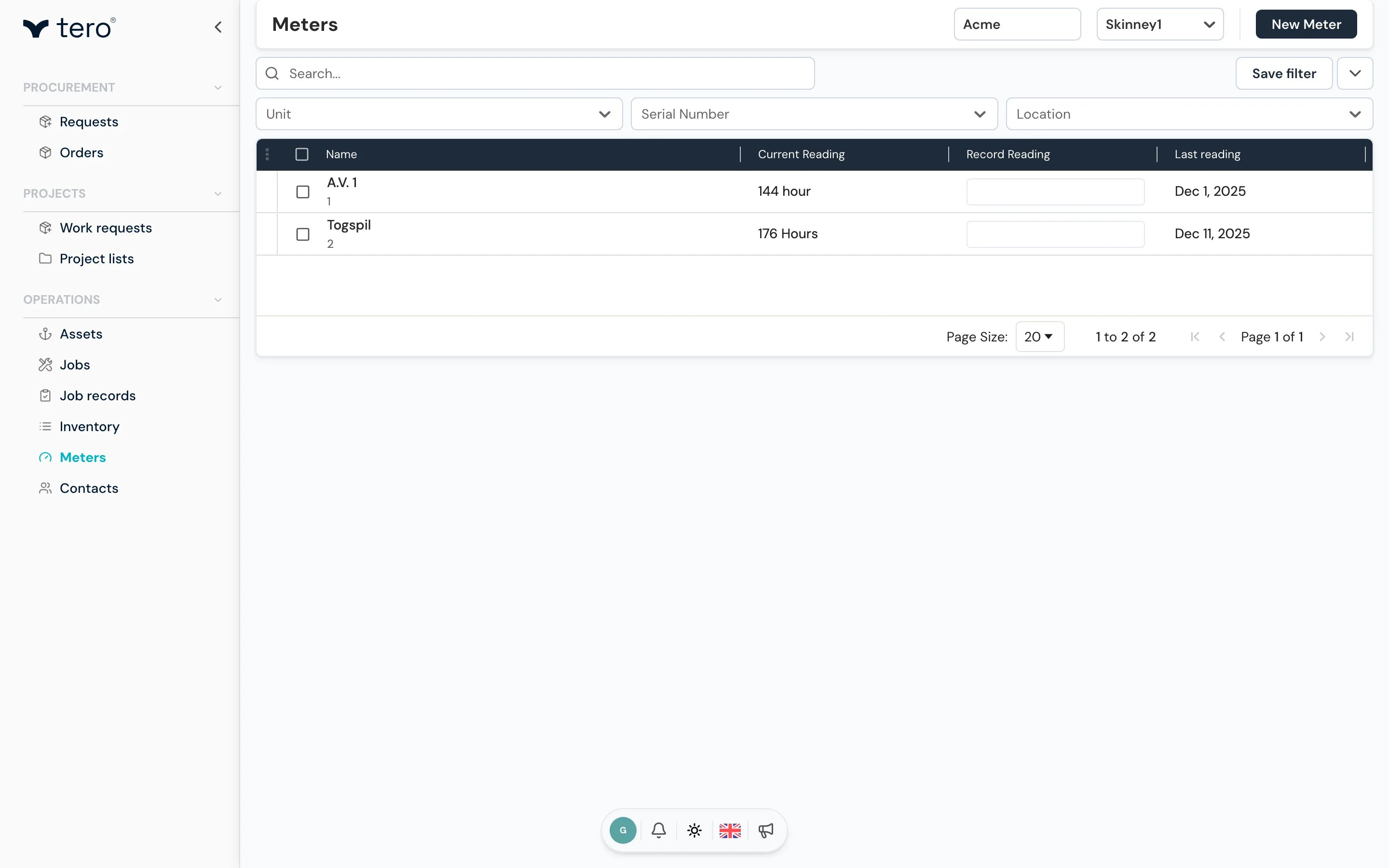Select all meters checkbox in header
Viewport: 1389px width, 868px height.
click(x=302, y=154)
